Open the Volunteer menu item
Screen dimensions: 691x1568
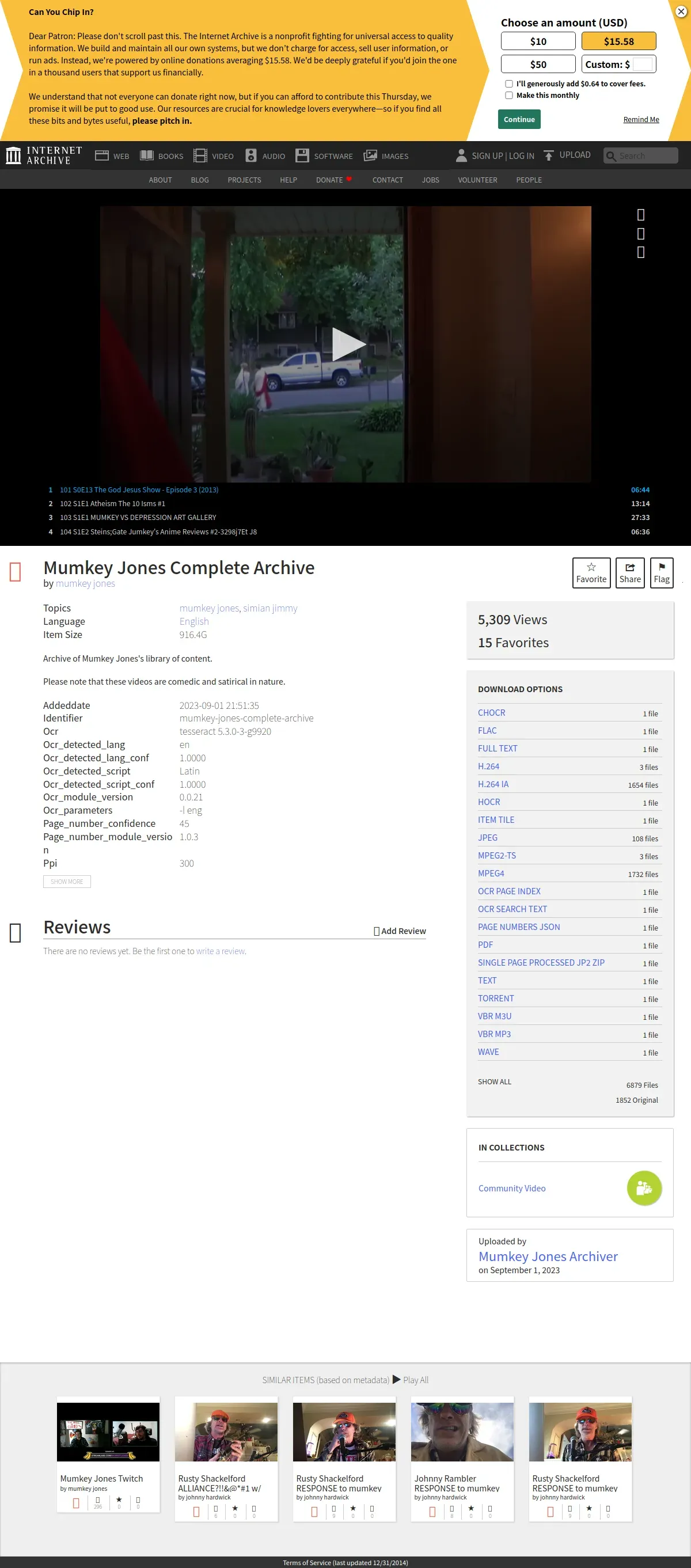coord(477,180)
